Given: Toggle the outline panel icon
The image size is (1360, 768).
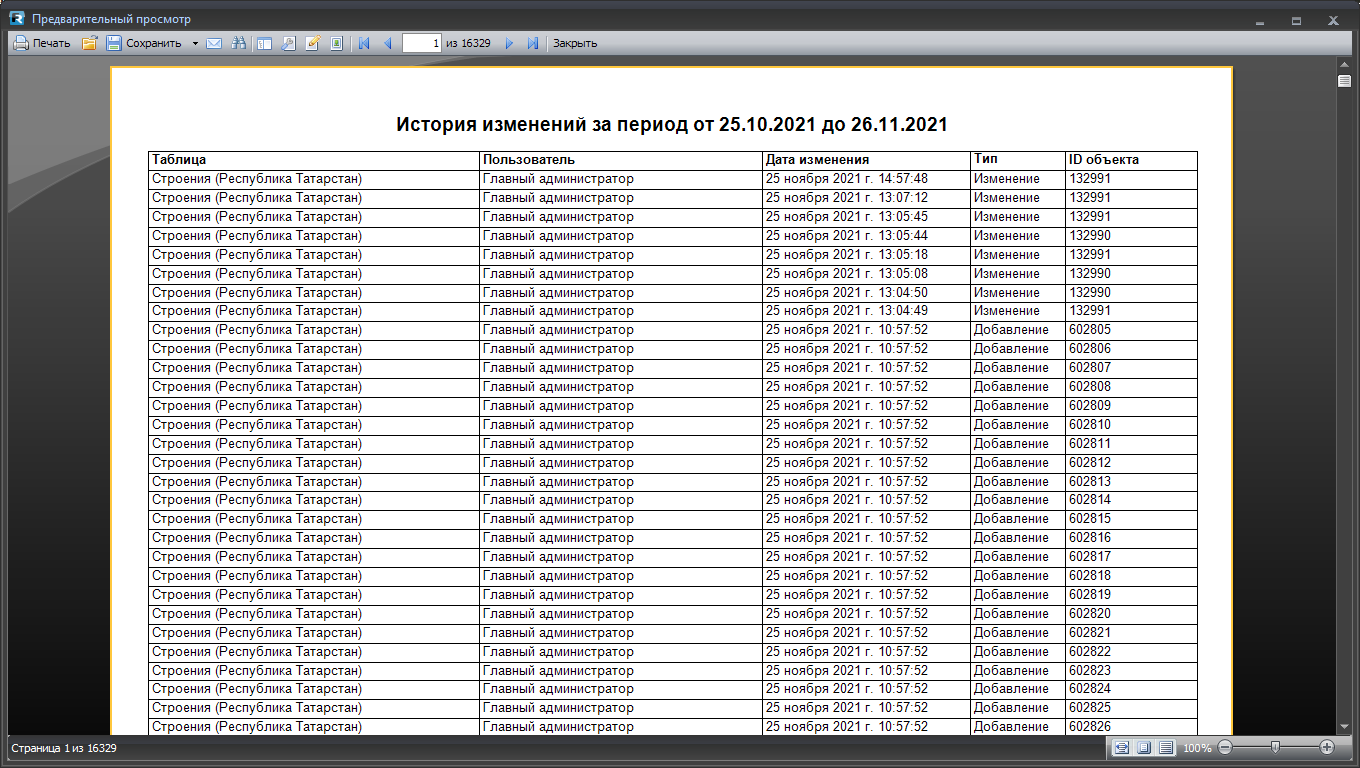Looking at the screenshot, I should 264,43.
